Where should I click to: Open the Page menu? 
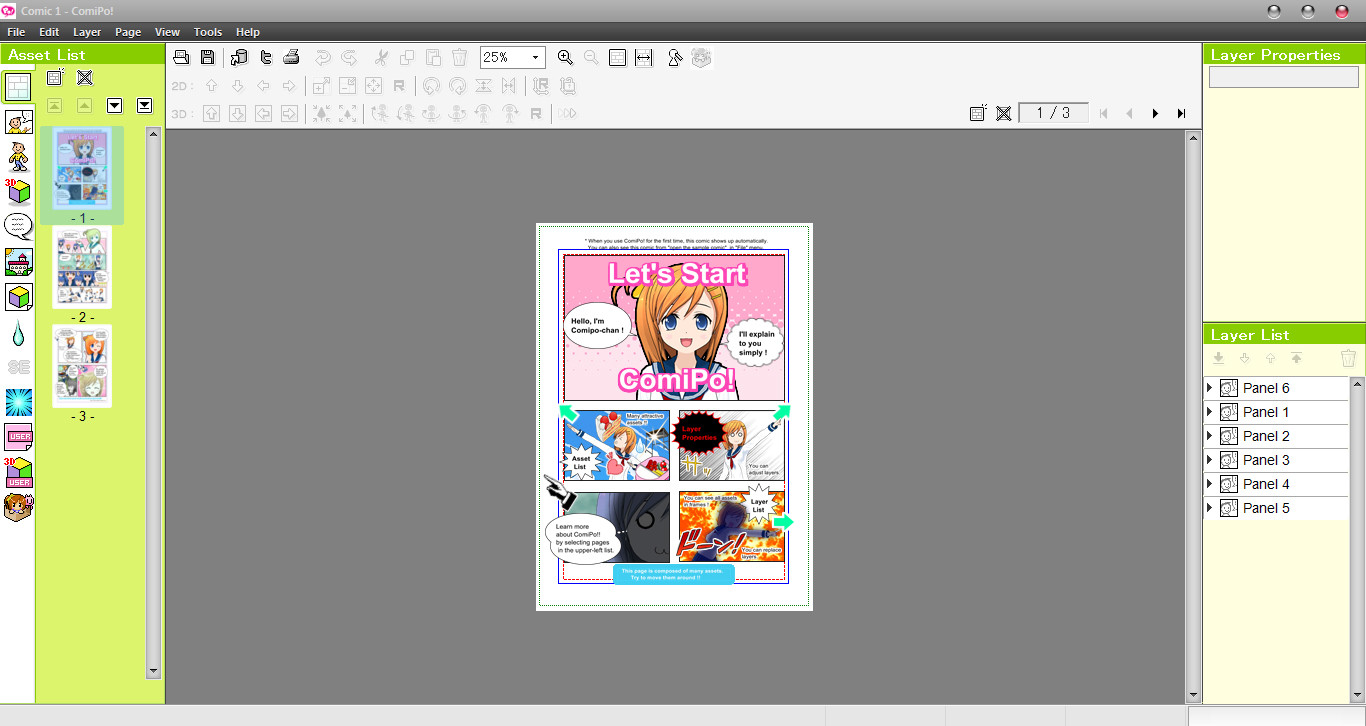click(128, 31)
